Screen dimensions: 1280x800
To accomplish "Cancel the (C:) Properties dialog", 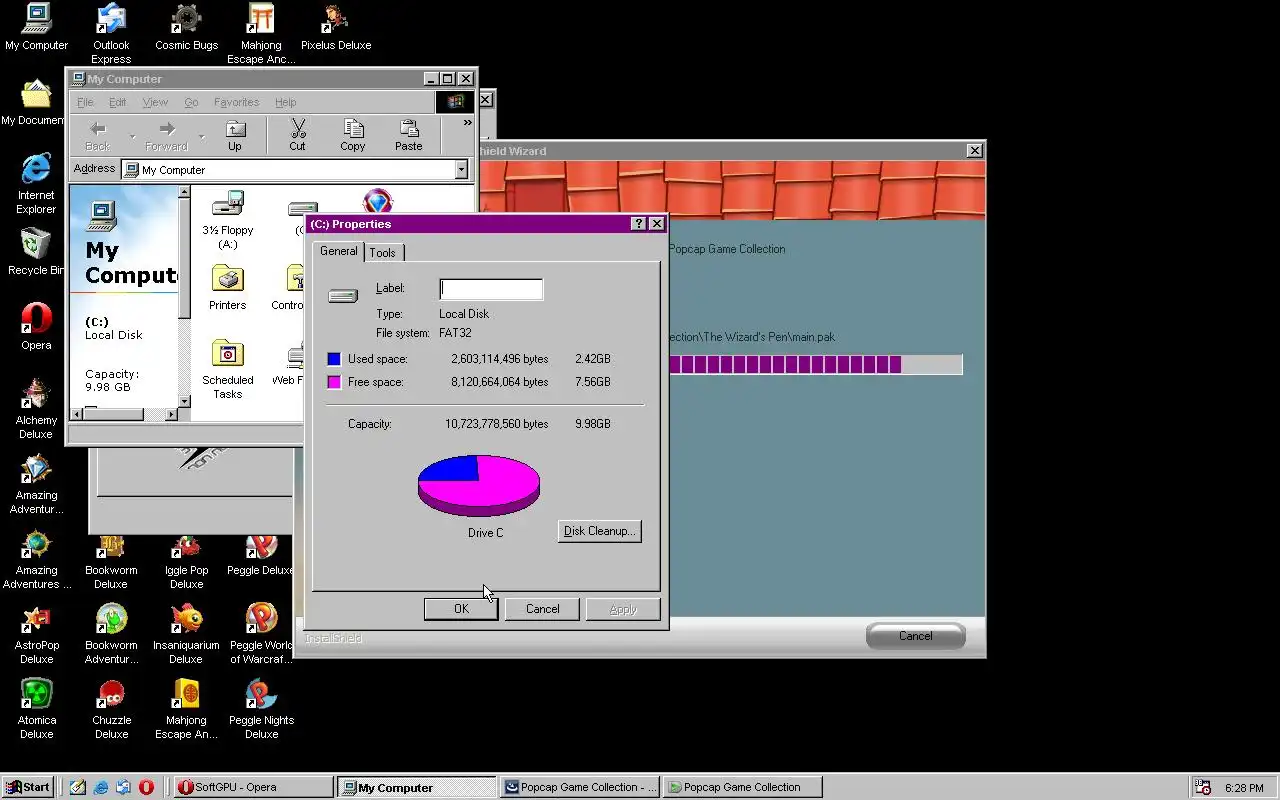I will click(543, 609).
